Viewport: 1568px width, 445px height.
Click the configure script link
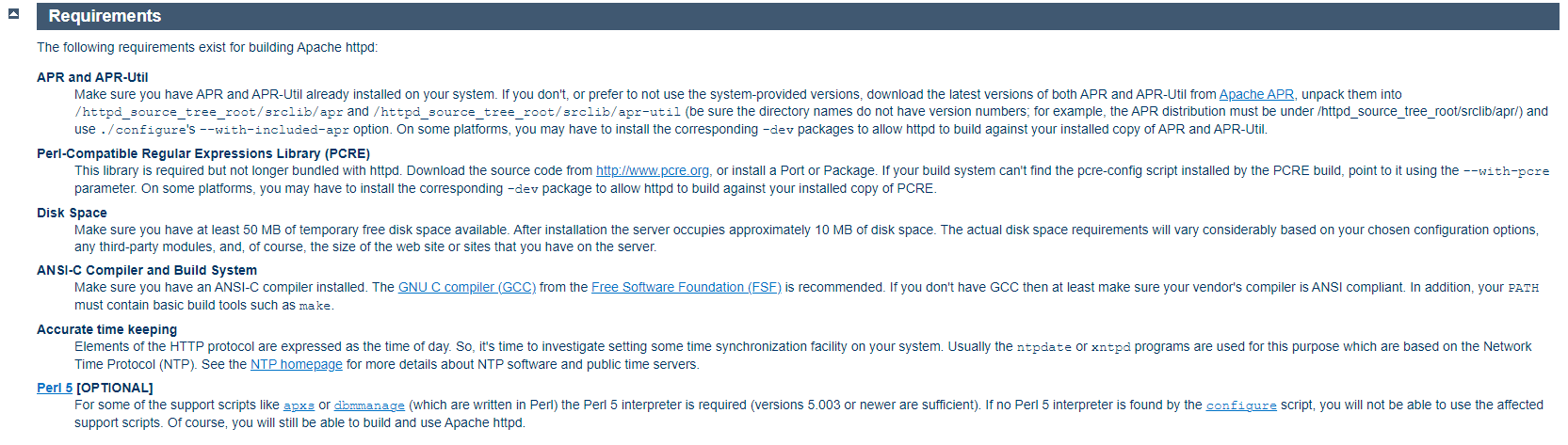tap(1241, 405)
